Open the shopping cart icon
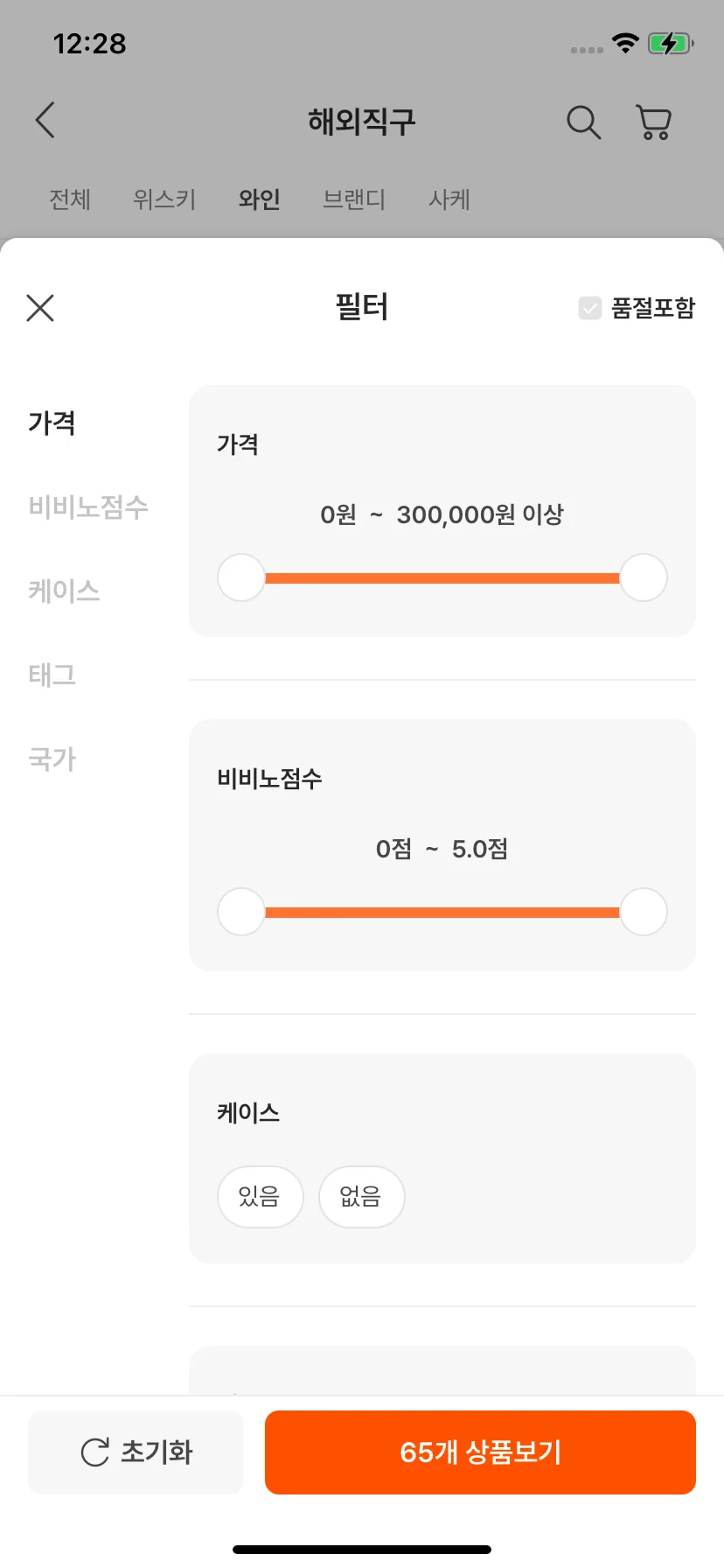This screenshot has height=1568, width=724. pos(653,122)
